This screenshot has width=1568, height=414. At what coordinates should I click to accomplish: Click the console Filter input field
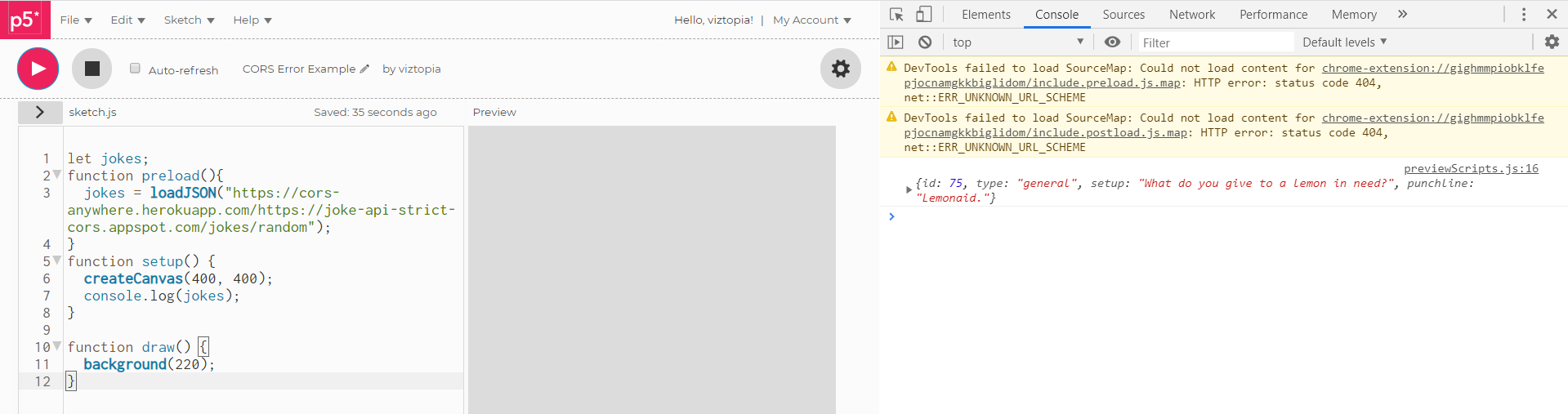point(1215,42)
